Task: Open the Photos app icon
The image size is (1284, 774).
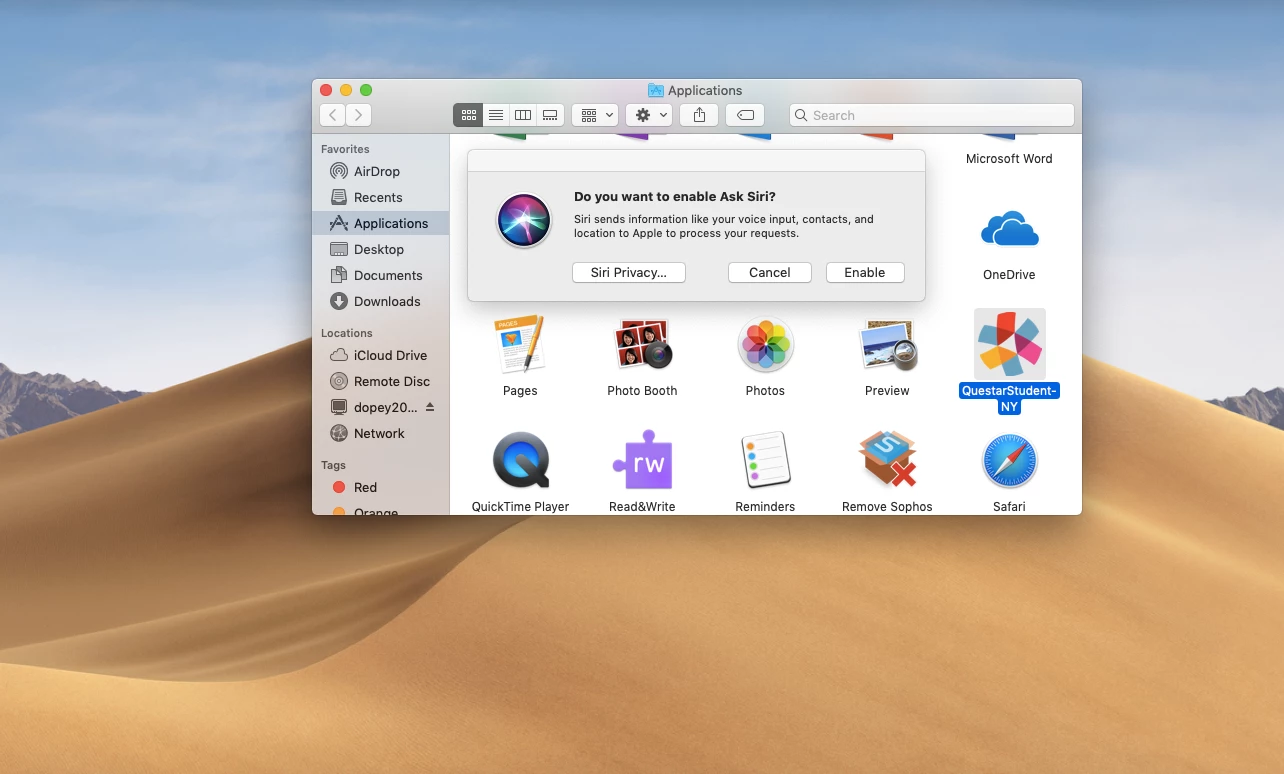Action: [765, 345]
